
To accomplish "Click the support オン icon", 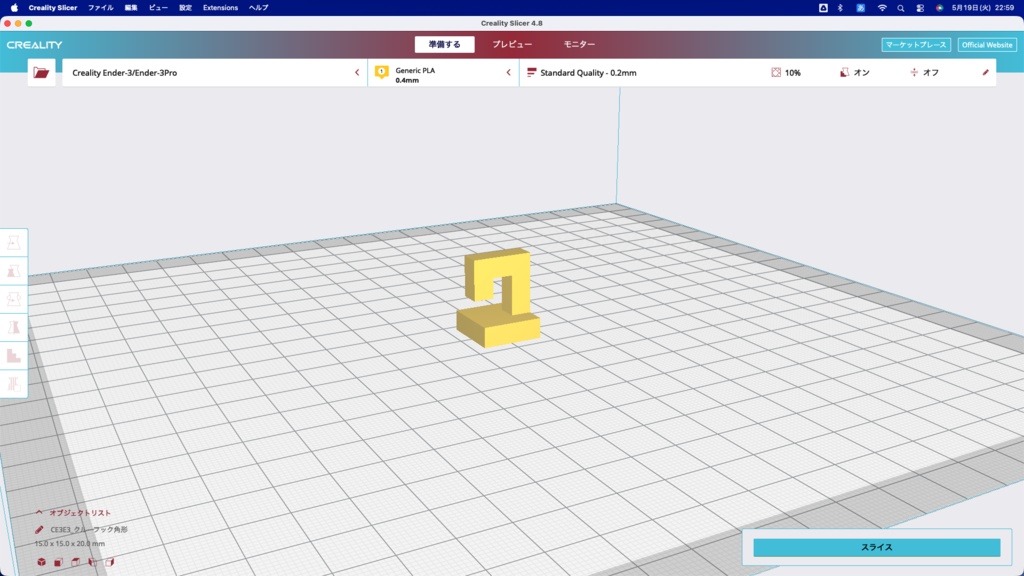I will point(844,72).
